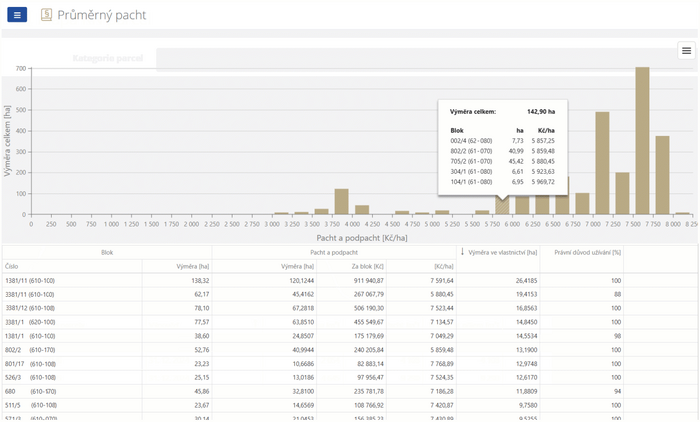
Task: Click percentage 88 in Právní důvod column
Action: coord(617,294)
